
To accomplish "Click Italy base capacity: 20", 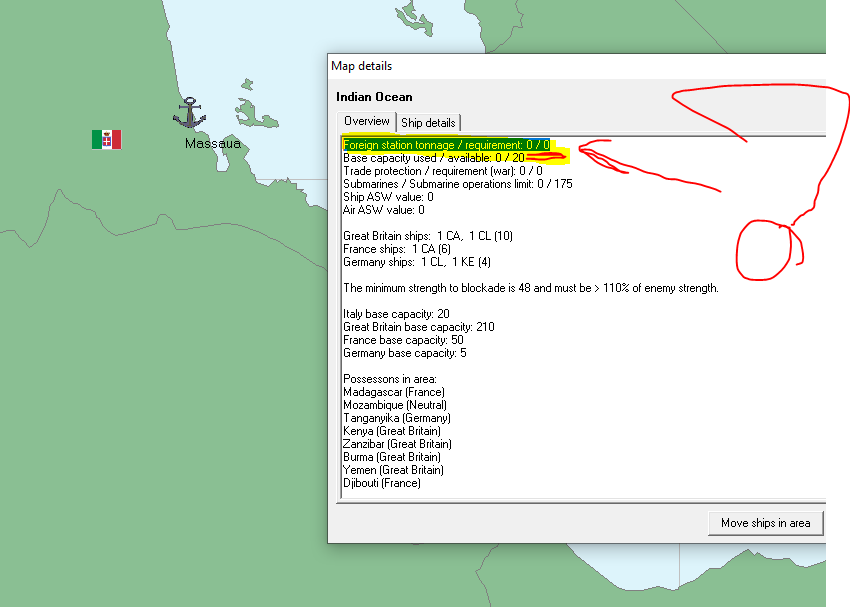I will pos(396,314).
